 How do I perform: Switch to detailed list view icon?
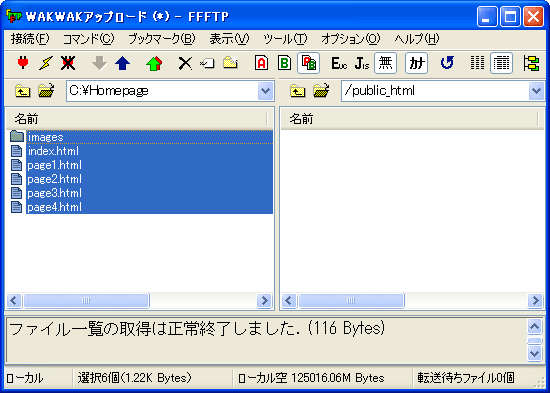point(501,63)
